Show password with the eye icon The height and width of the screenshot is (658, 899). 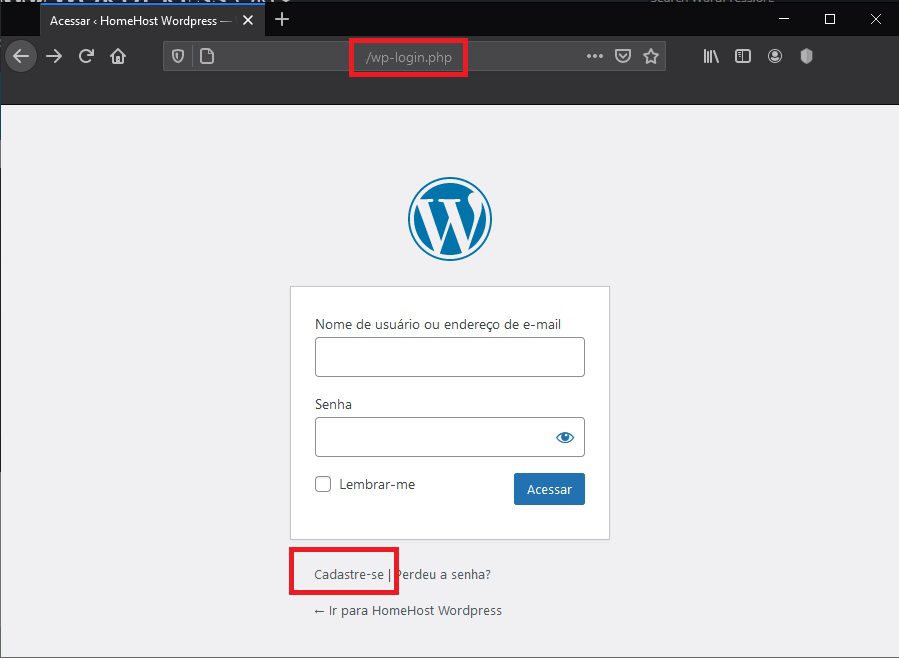(x=565, y=437)
